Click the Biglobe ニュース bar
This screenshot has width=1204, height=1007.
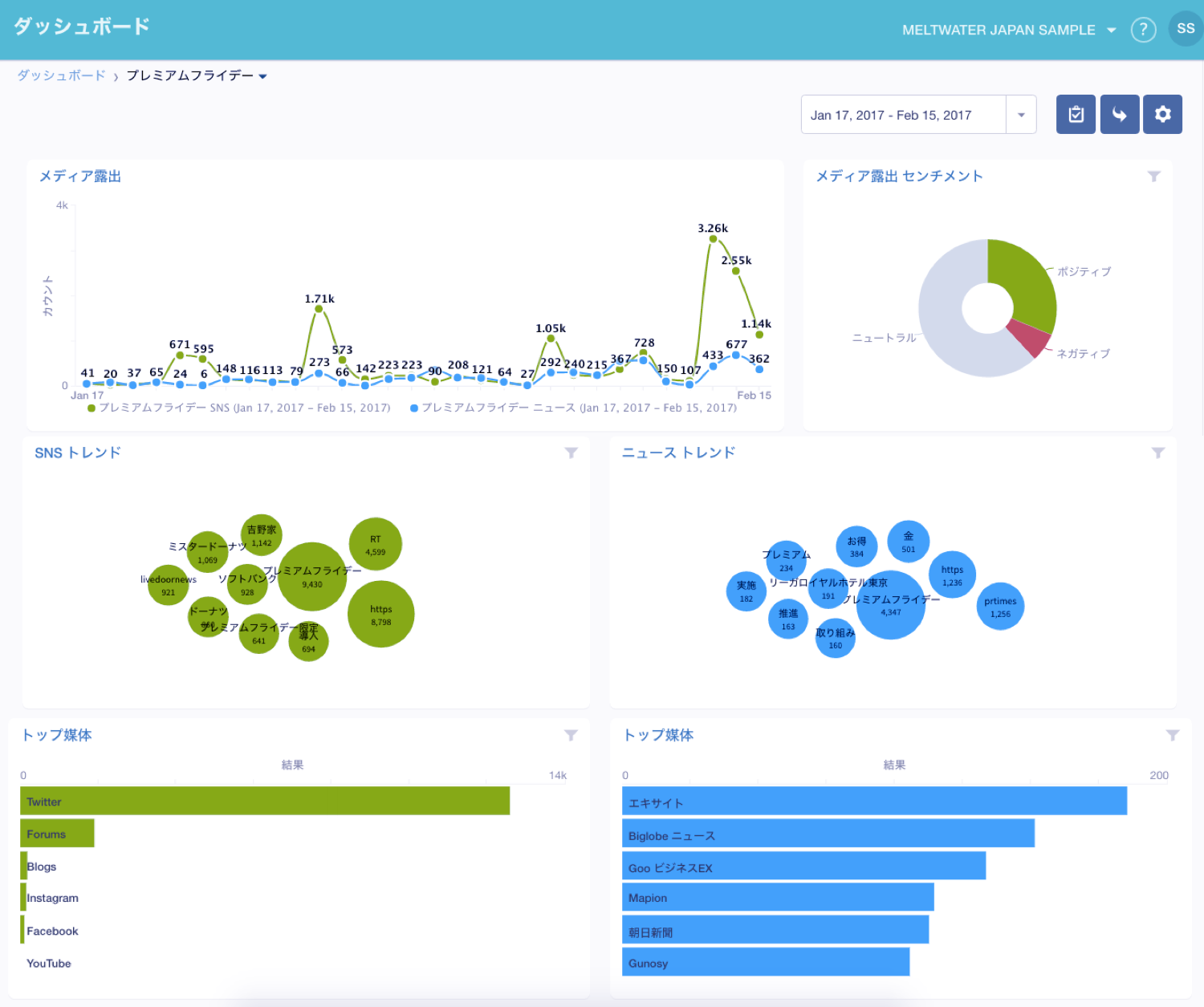pyautogui.click(x=828, y=833)
